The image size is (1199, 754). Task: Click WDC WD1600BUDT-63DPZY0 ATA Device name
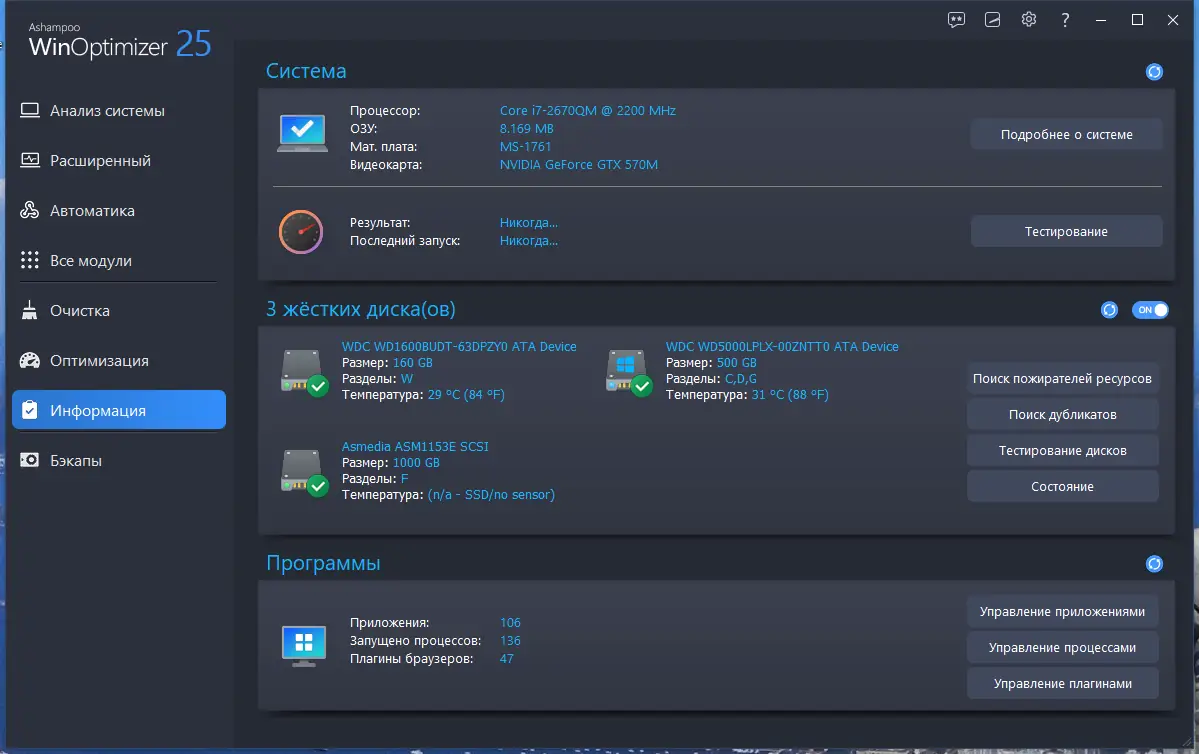pos(459,346)
